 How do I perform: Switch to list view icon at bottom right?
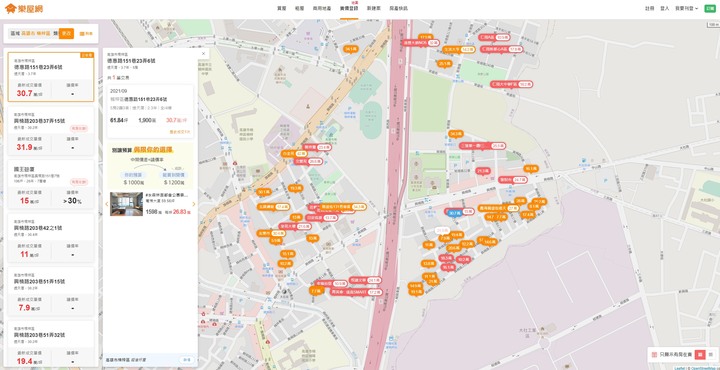click(x=710, y=354)
